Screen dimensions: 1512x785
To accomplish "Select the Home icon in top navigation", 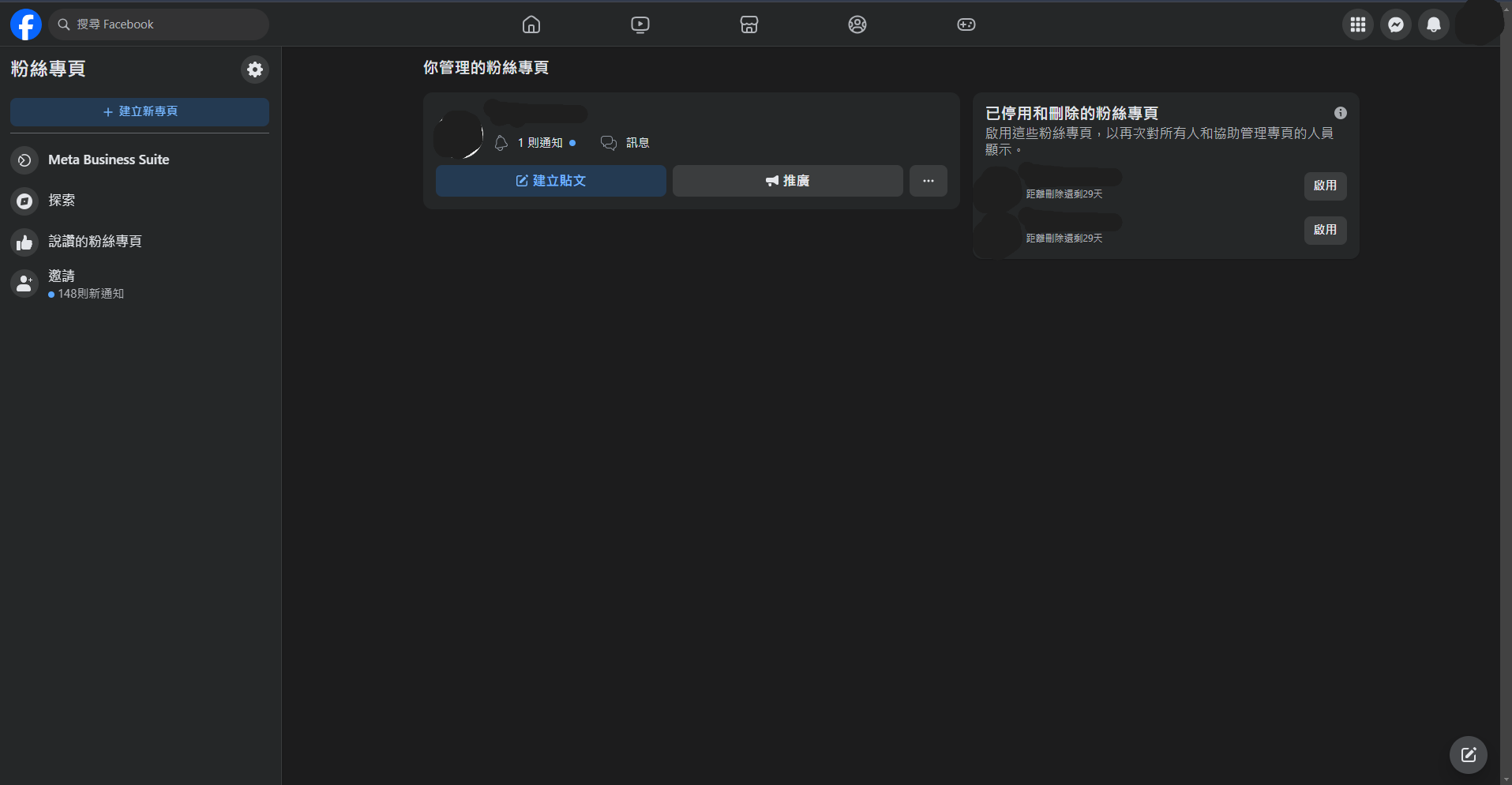I will (531, 24).
